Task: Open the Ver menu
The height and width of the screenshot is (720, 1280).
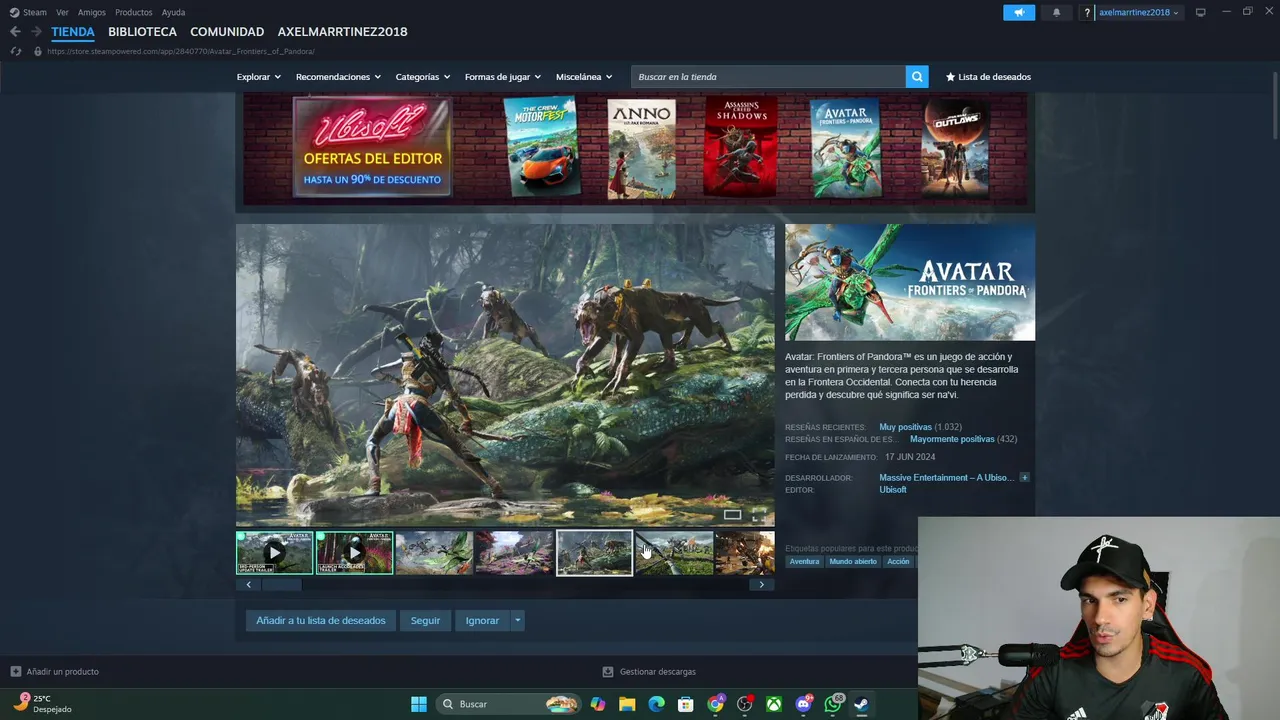Action: pos(62,12)
